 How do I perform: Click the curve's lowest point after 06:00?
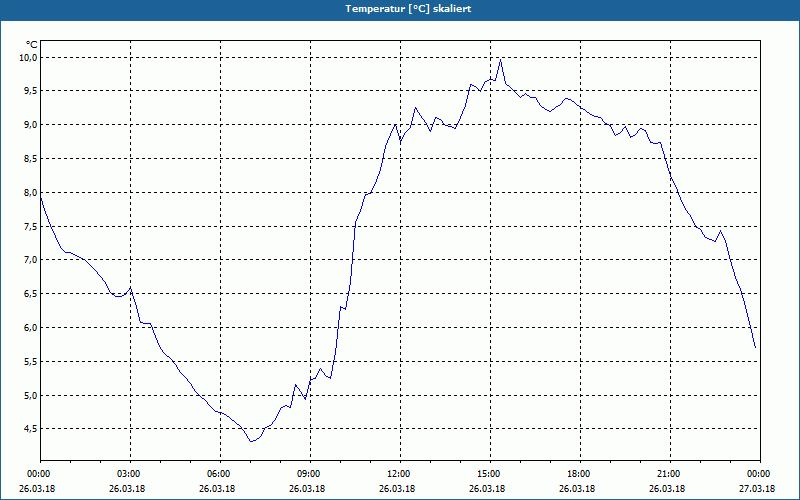(251, 441)
